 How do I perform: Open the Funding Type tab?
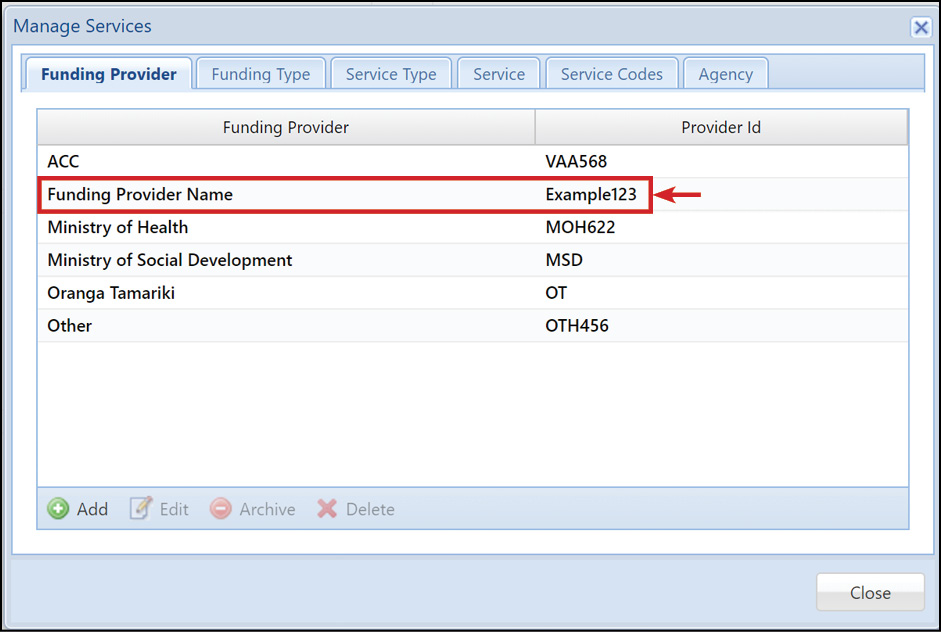pyautogui.click(x=260, y=74)
